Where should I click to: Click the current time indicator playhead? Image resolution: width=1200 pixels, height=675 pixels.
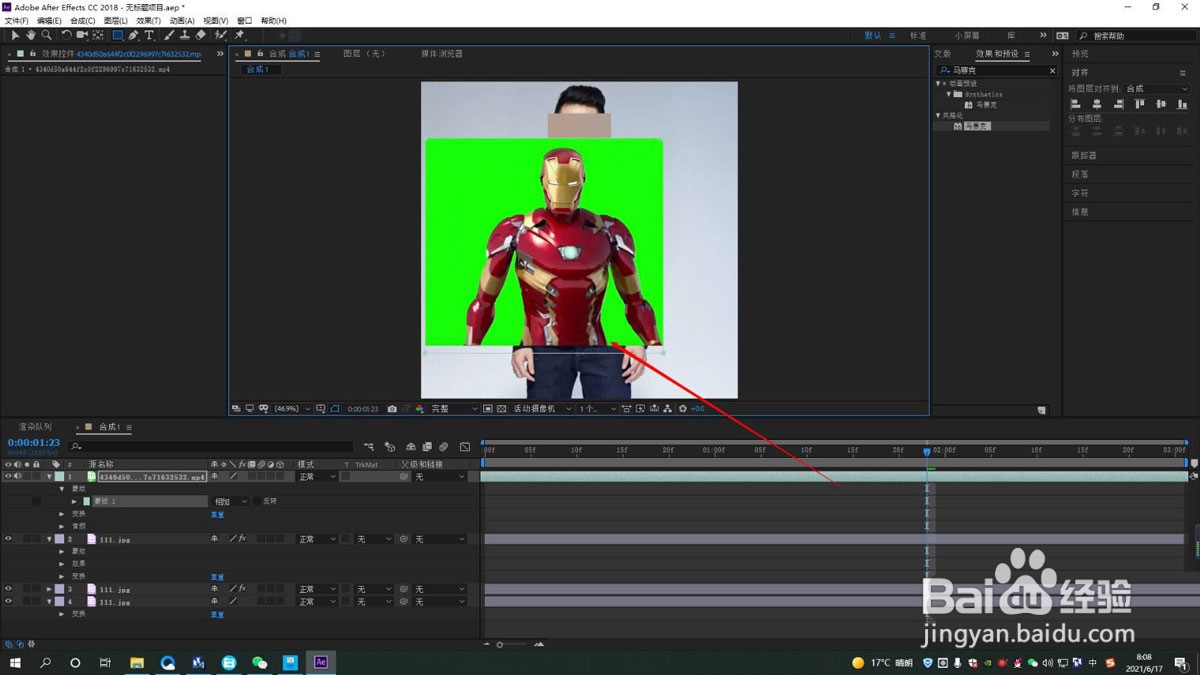(x=927, y=452)
